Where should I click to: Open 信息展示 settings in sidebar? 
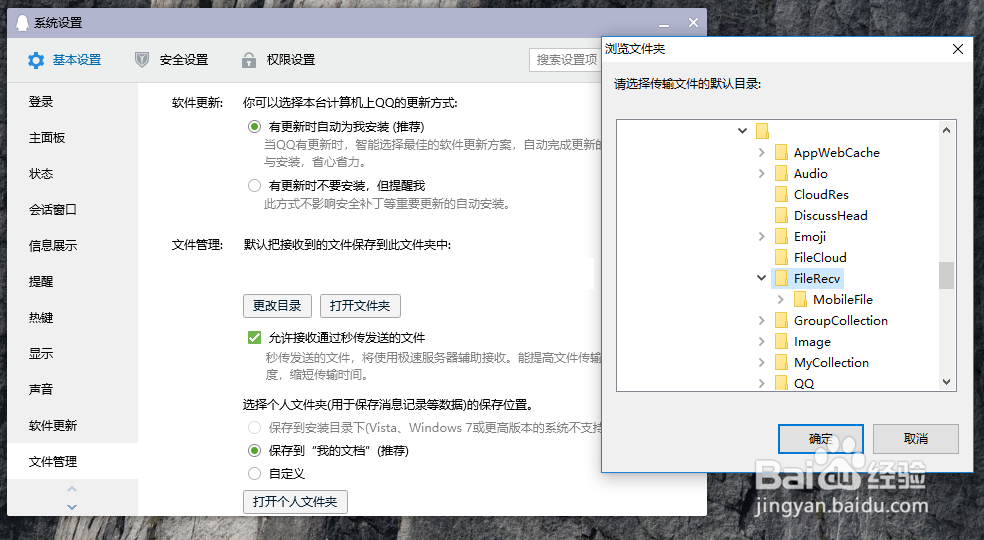coord(73,246)
